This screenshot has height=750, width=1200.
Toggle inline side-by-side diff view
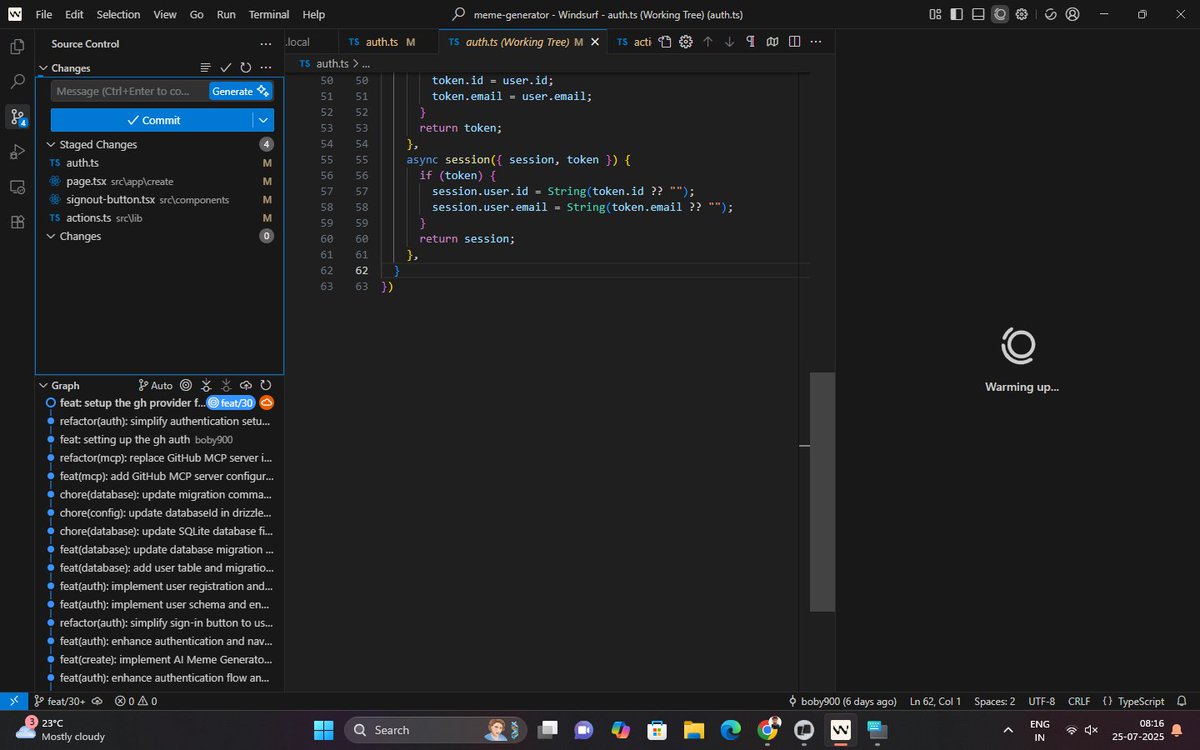(794, 41)
